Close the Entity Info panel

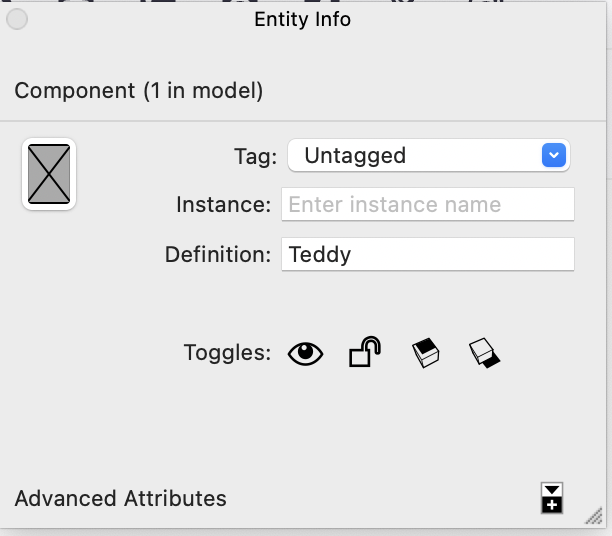point(17,19)
